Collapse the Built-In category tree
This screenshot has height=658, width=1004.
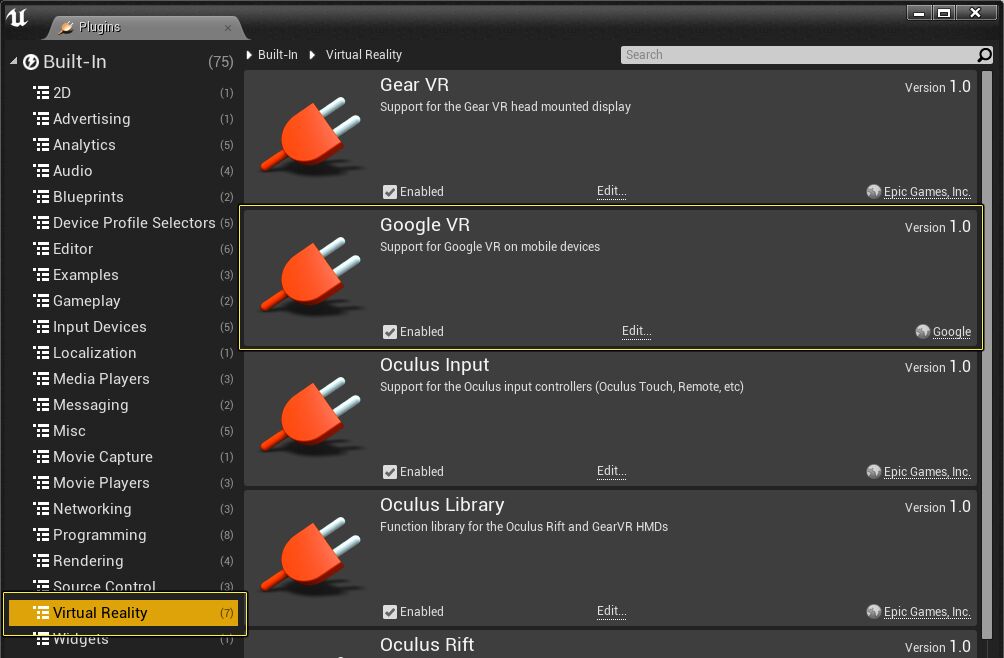14,62
